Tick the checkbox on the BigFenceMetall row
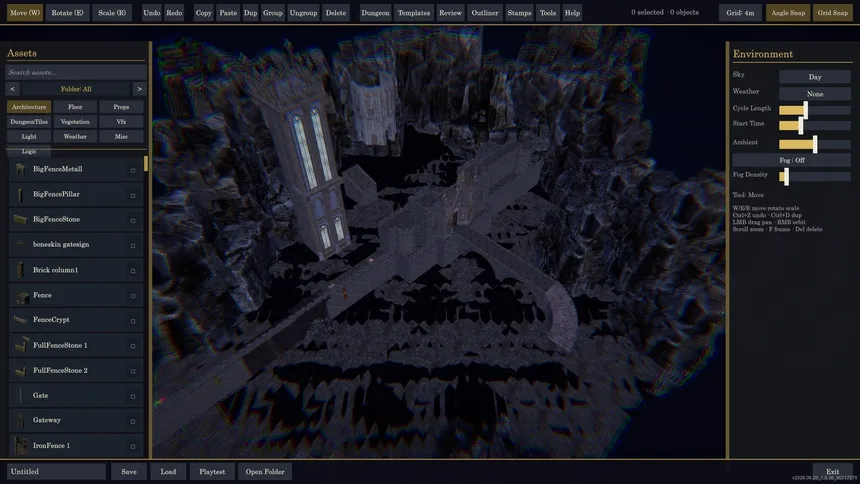 pyautogui.click(x=133, y=170)
